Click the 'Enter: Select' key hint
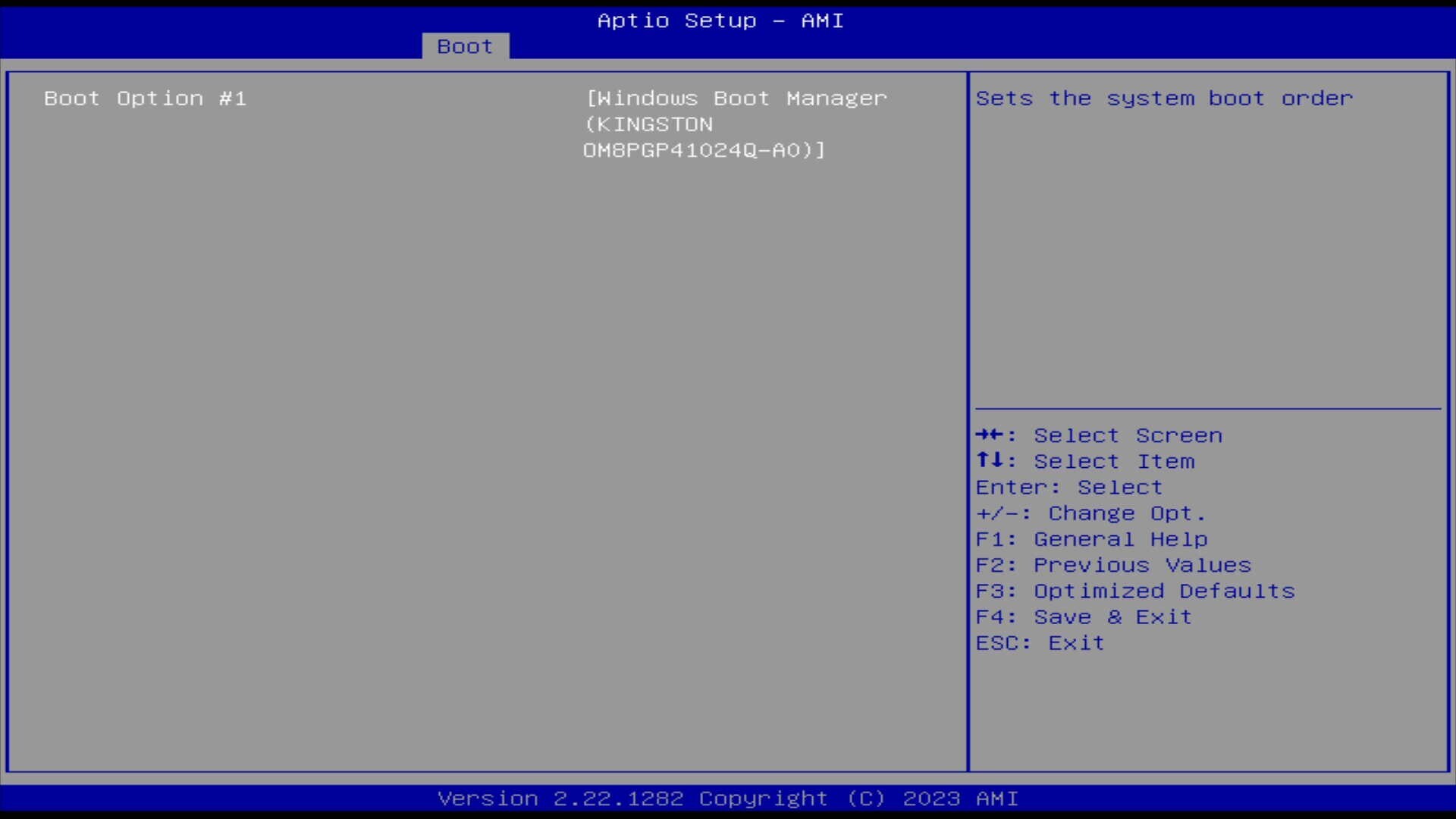 1069,487
